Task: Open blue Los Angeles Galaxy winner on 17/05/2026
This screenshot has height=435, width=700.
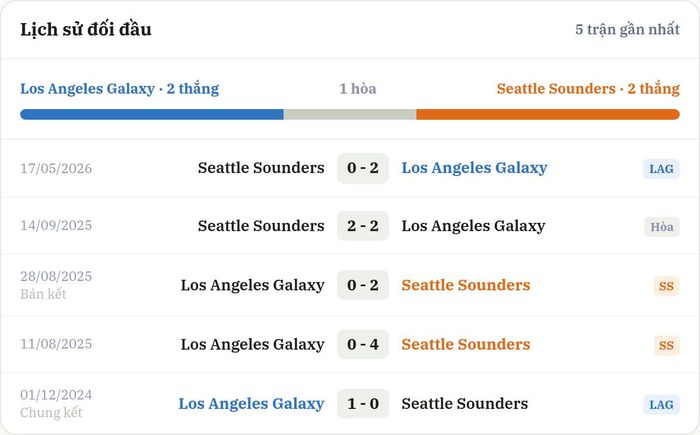Action: (474, 168)
